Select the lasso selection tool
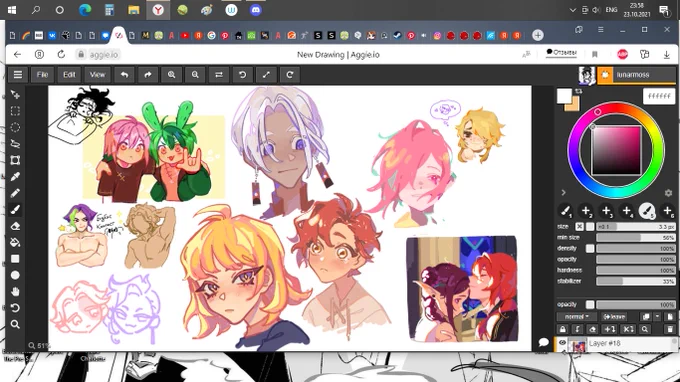The height and width of the screenshot is (382, 680). tap(15, 144)
